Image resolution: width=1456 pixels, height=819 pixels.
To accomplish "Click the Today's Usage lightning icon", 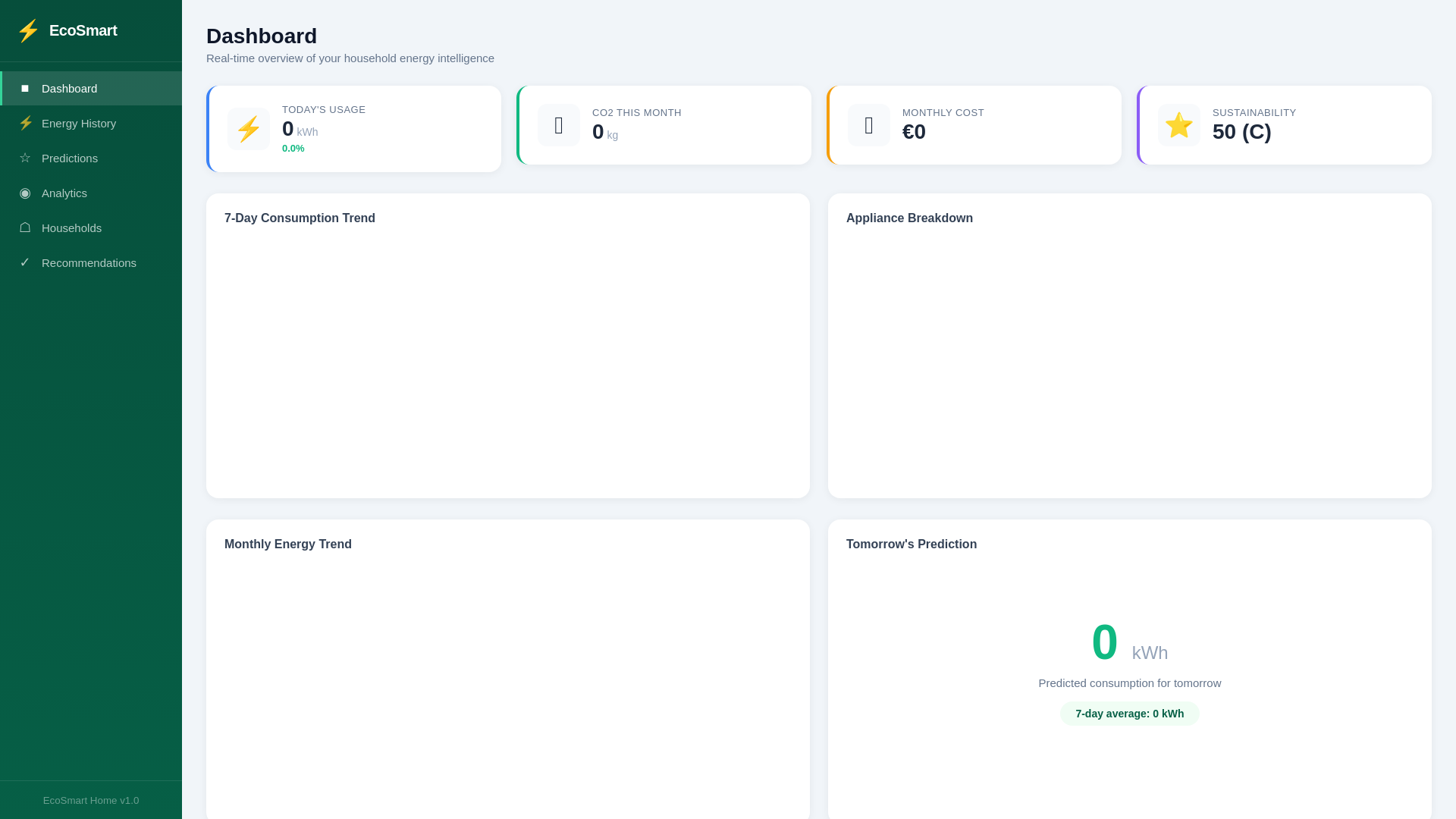I will [249, 129].
